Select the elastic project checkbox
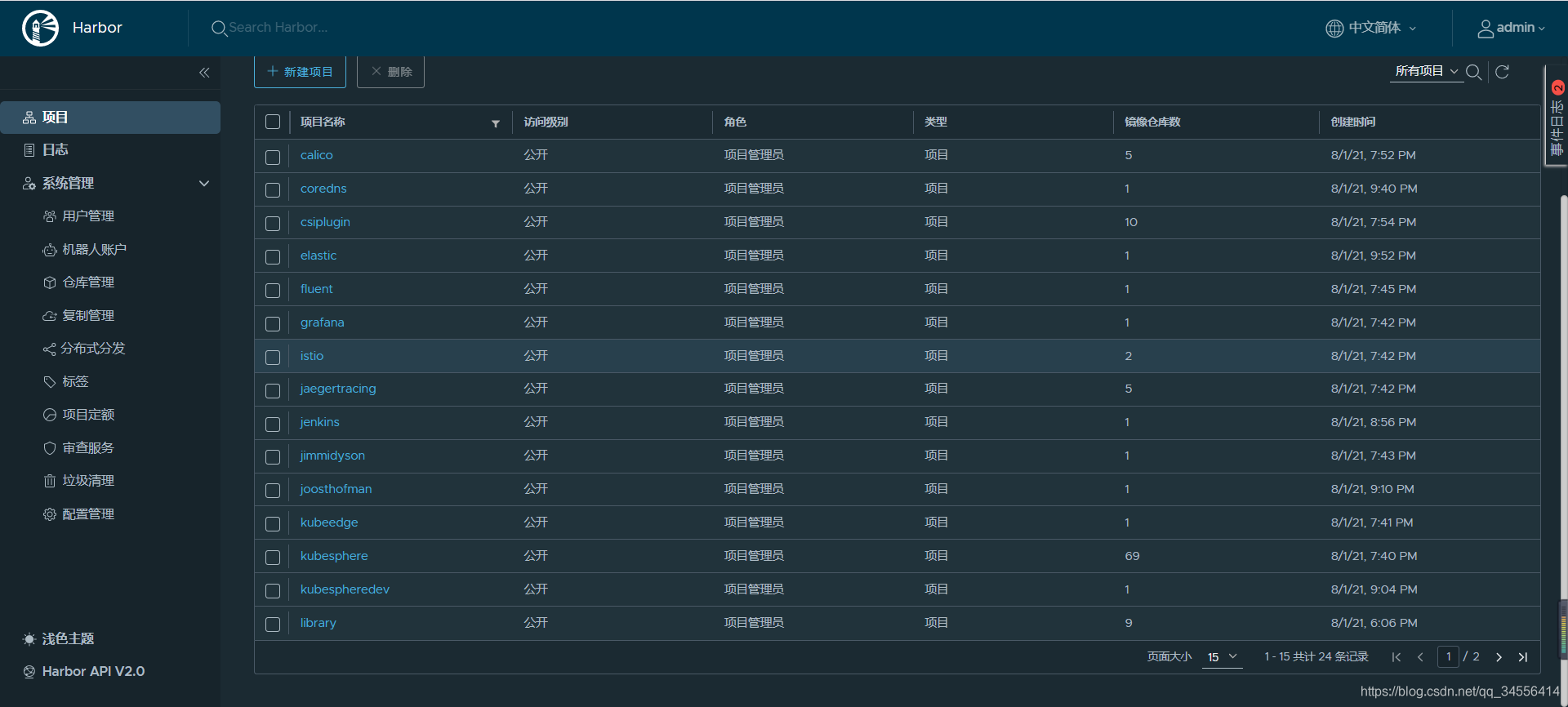This screenshot has width=1568, height=707. point(273,257)
